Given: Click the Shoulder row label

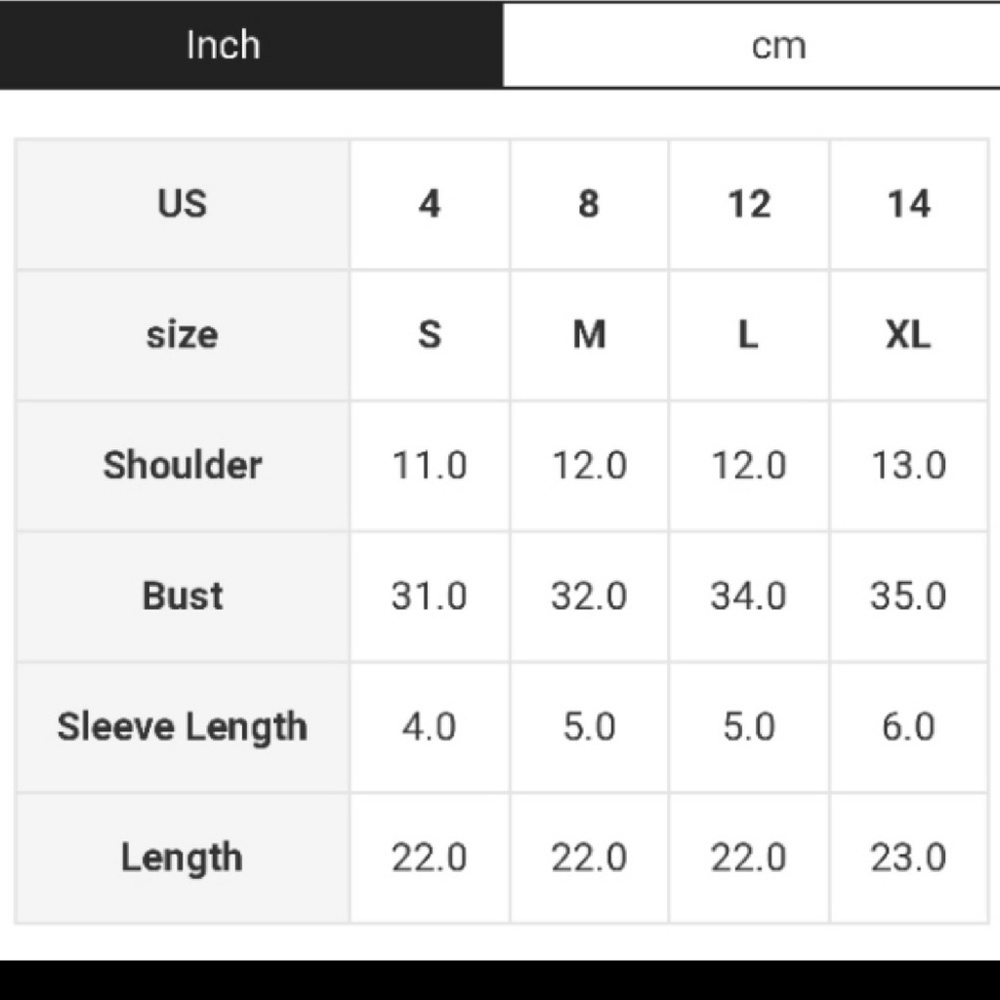Looking at the screenshot, I should (182, 465).
